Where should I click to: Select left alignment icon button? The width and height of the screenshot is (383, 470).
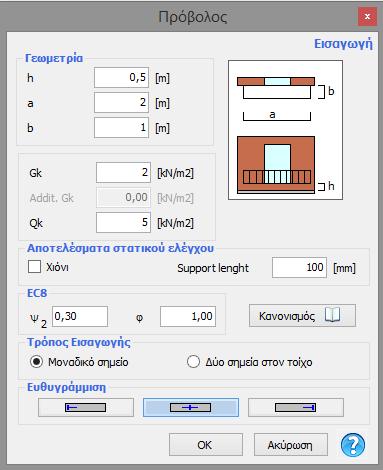click(x=86, y=407)
